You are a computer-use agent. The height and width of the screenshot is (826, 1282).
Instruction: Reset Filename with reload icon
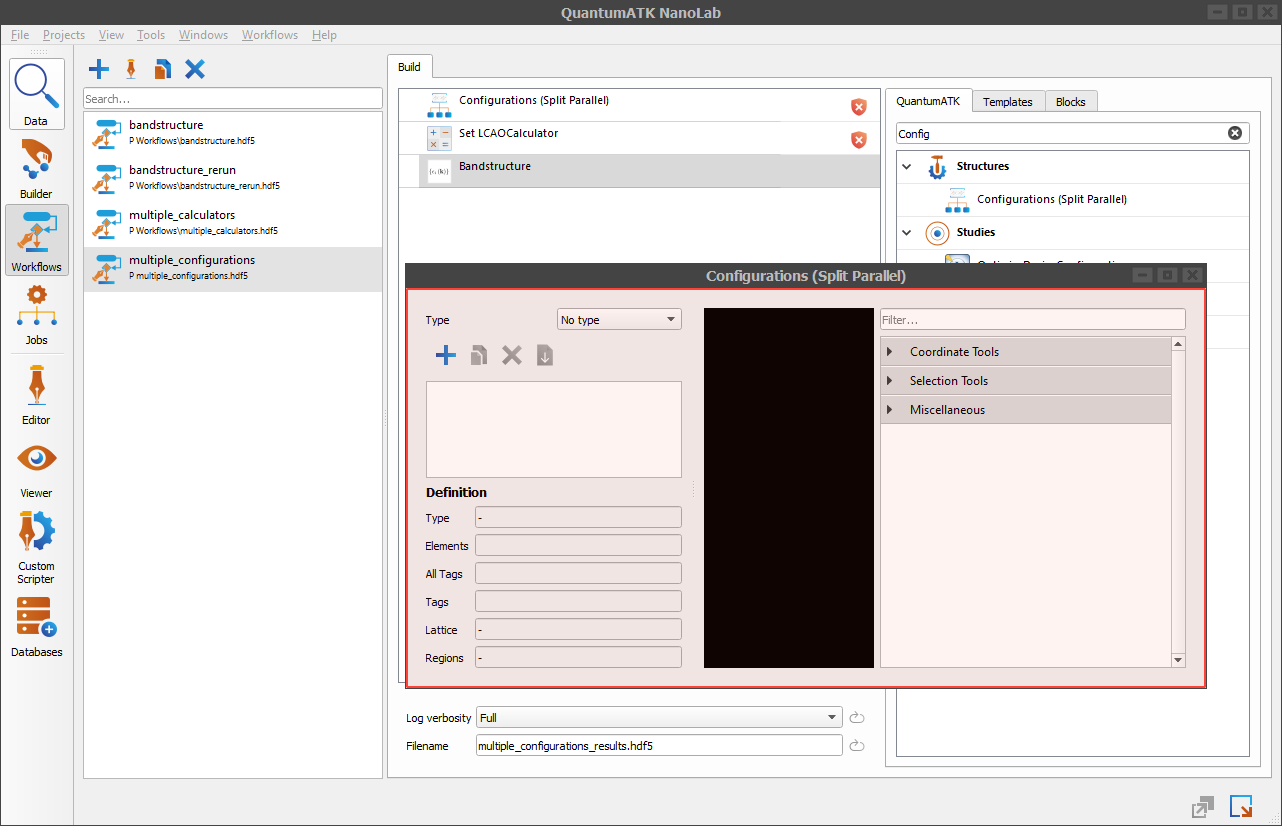[x=856, y=746]
